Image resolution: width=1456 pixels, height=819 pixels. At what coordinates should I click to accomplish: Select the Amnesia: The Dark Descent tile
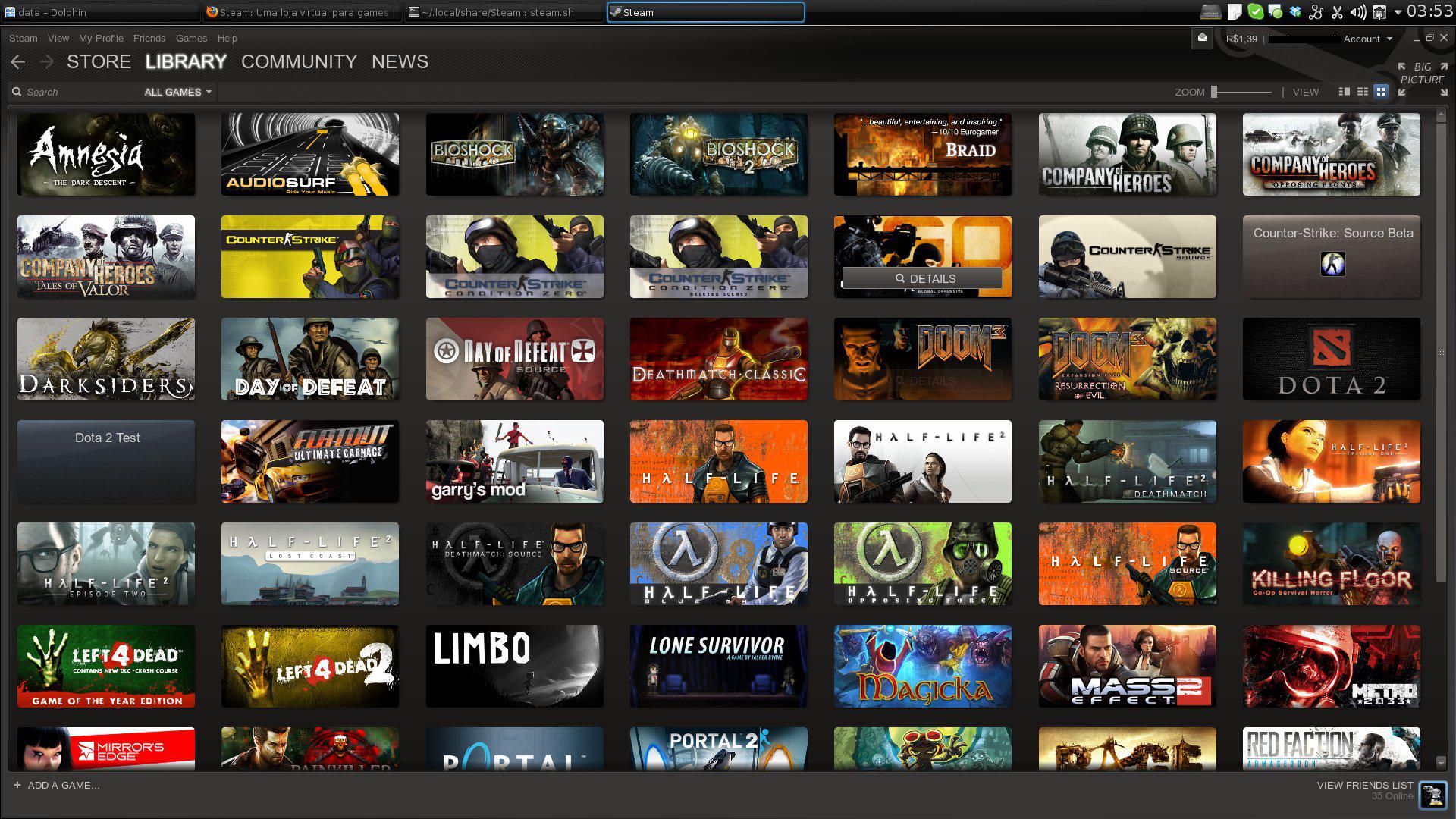(106, 155)
